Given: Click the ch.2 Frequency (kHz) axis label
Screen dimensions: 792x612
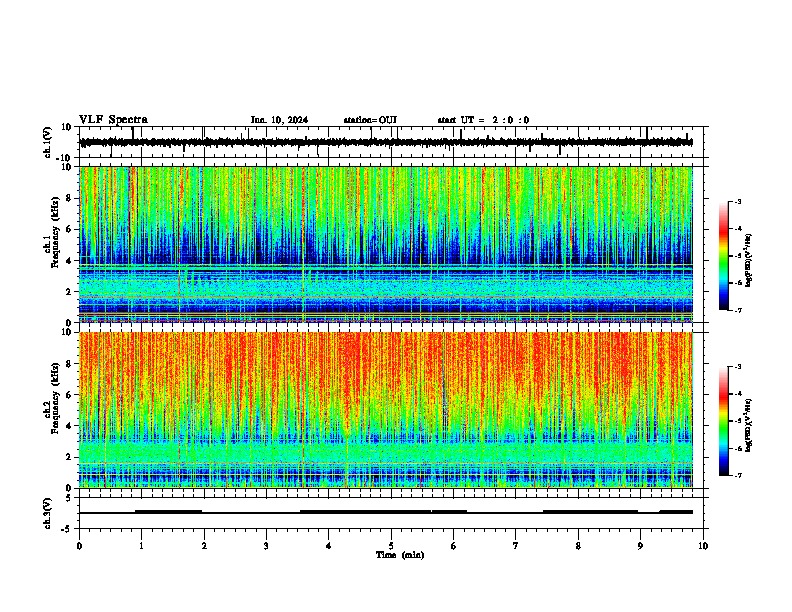Looking at the screenshot, I should [52, 398].
